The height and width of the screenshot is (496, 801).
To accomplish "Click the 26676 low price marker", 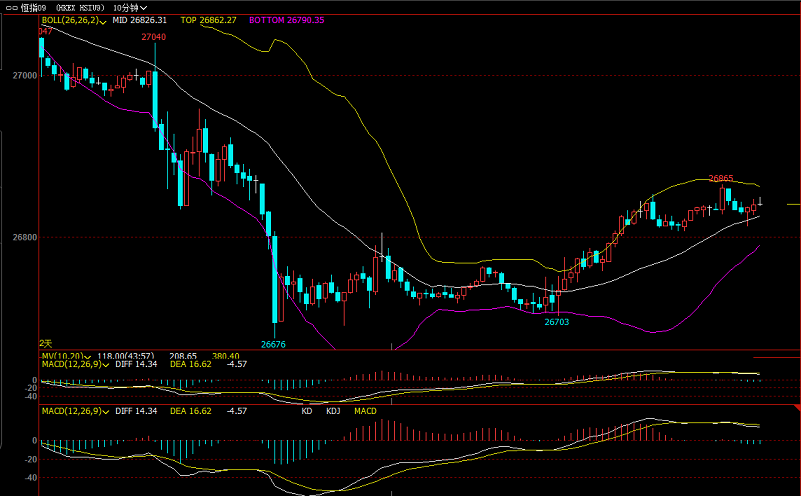I will [273, 344].
